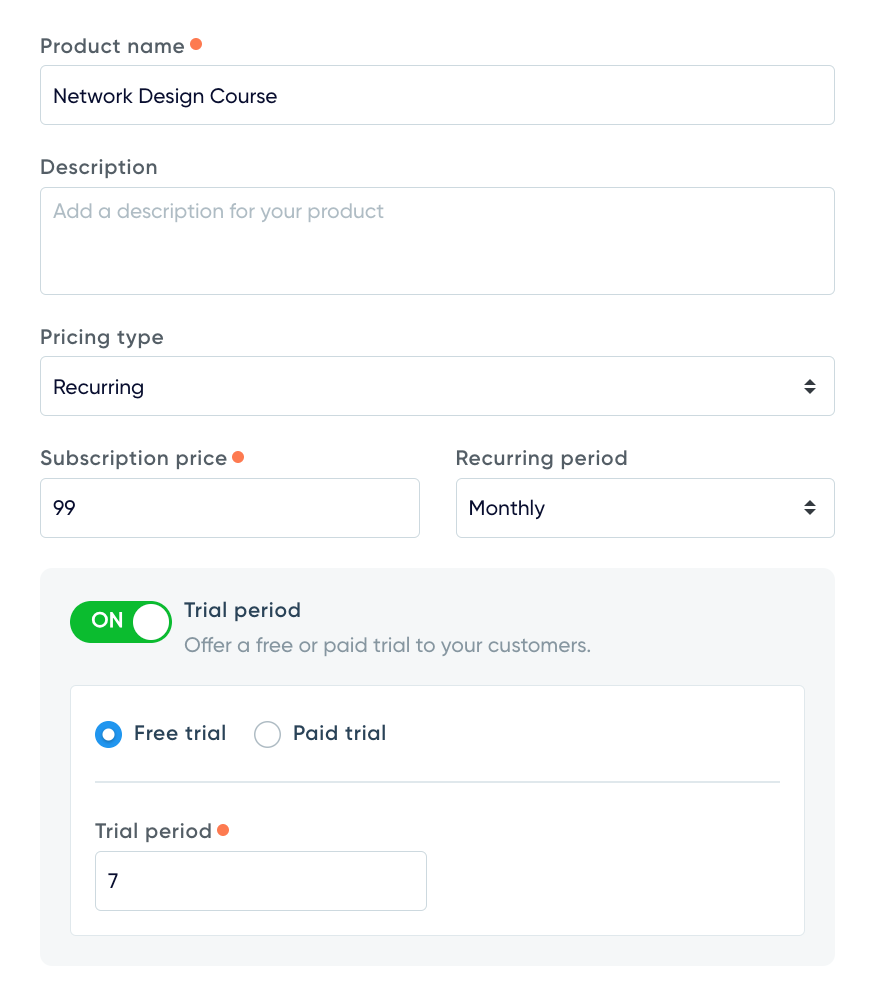Click the "Recurring period" field label
The width and height of the screenshot is (878, 997).
coord(541,458)
